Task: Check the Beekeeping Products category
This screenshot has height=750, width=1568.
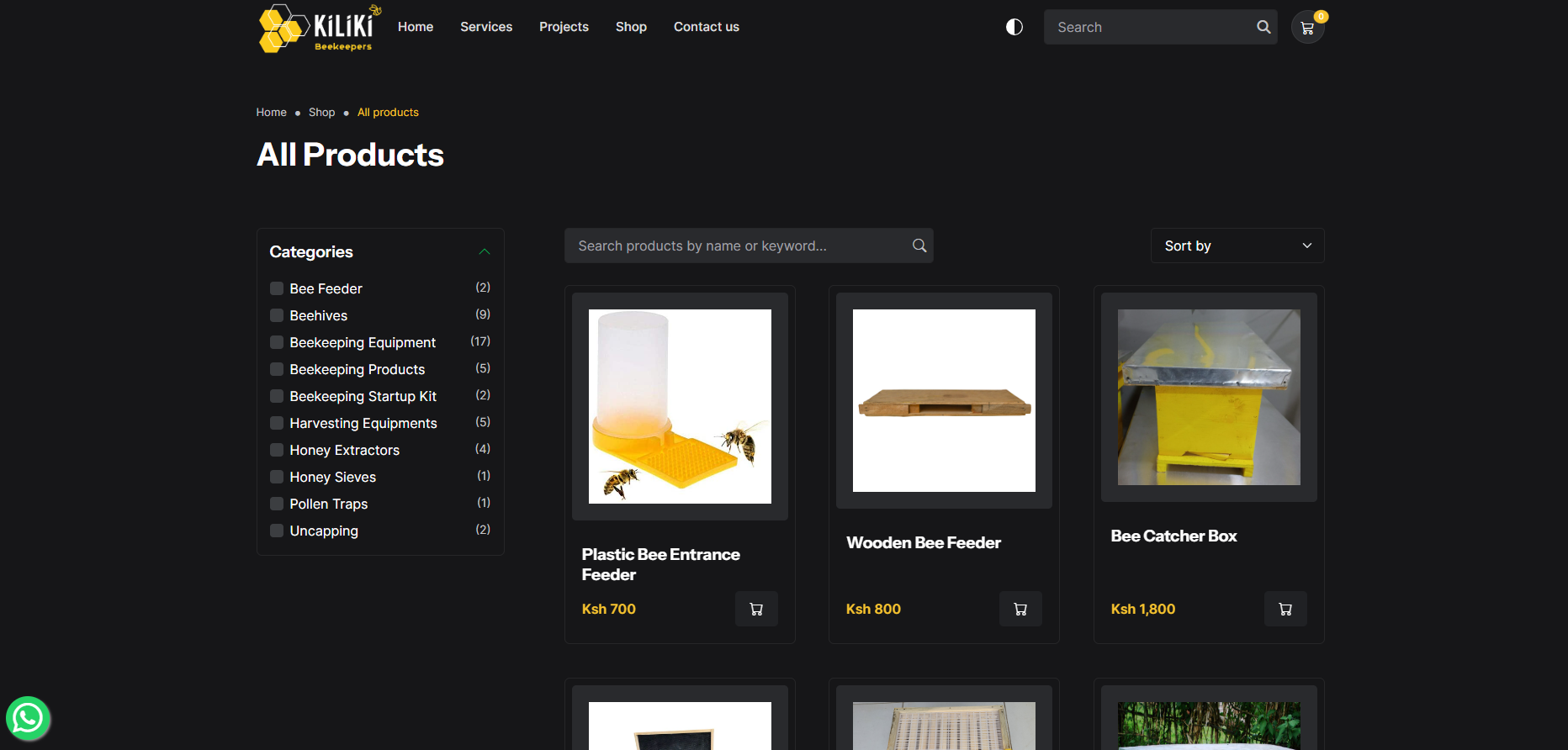Action: pyautogui.click(x=277, y=369)
